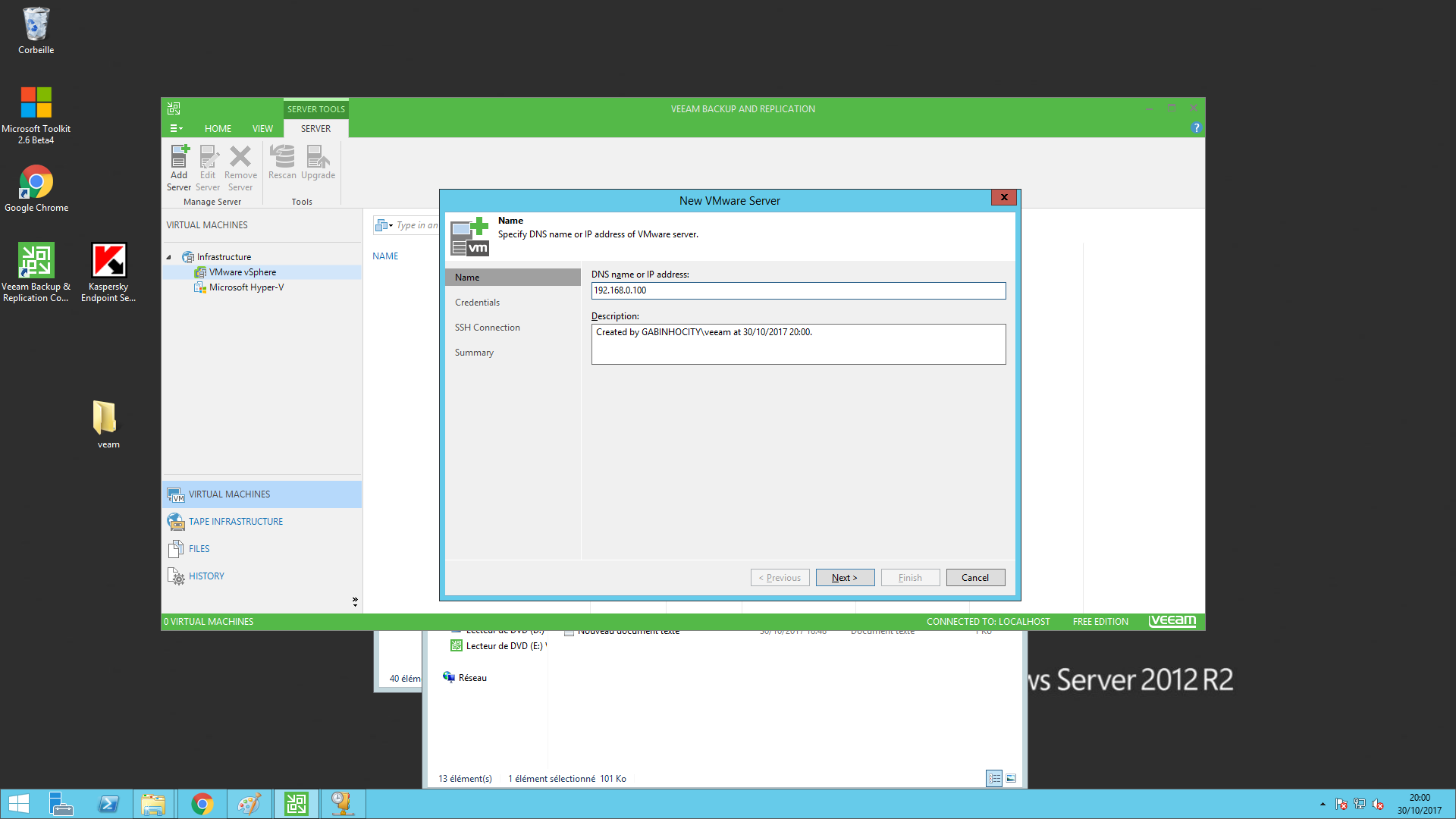Click the Remove Server ribbon icon
Screen dimensions: 1456x819
click(x=240, y=168)
